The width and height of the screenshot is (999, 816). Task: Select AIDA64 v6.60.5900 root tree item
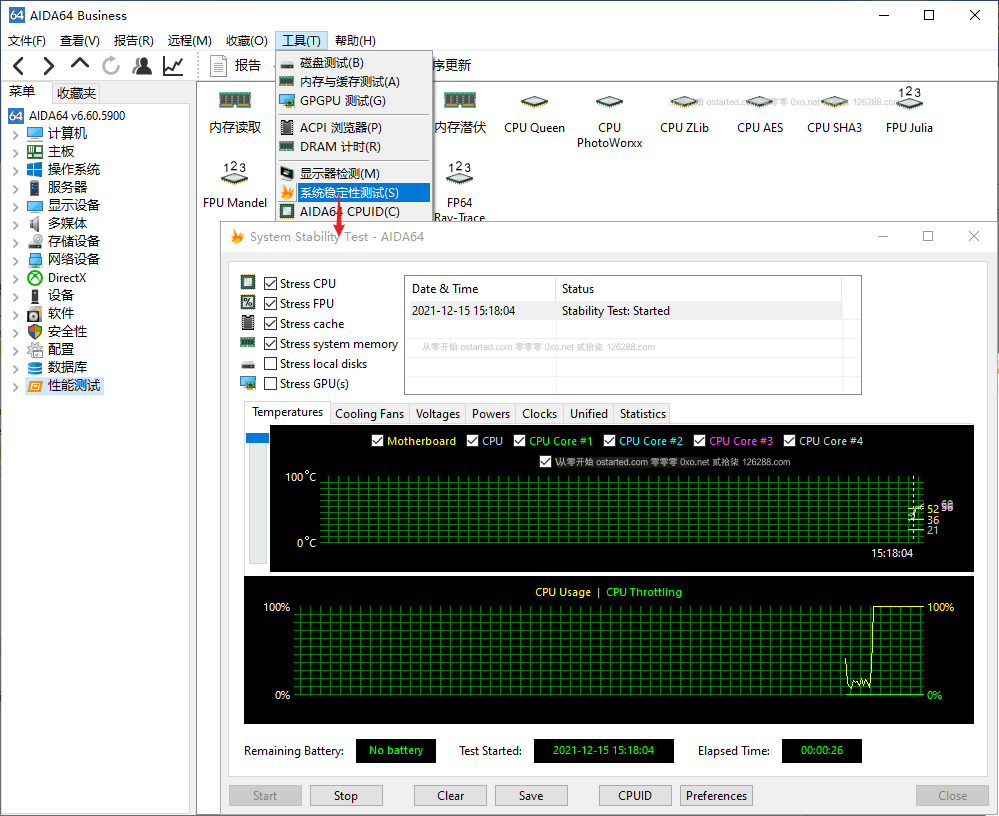point(76,116)
